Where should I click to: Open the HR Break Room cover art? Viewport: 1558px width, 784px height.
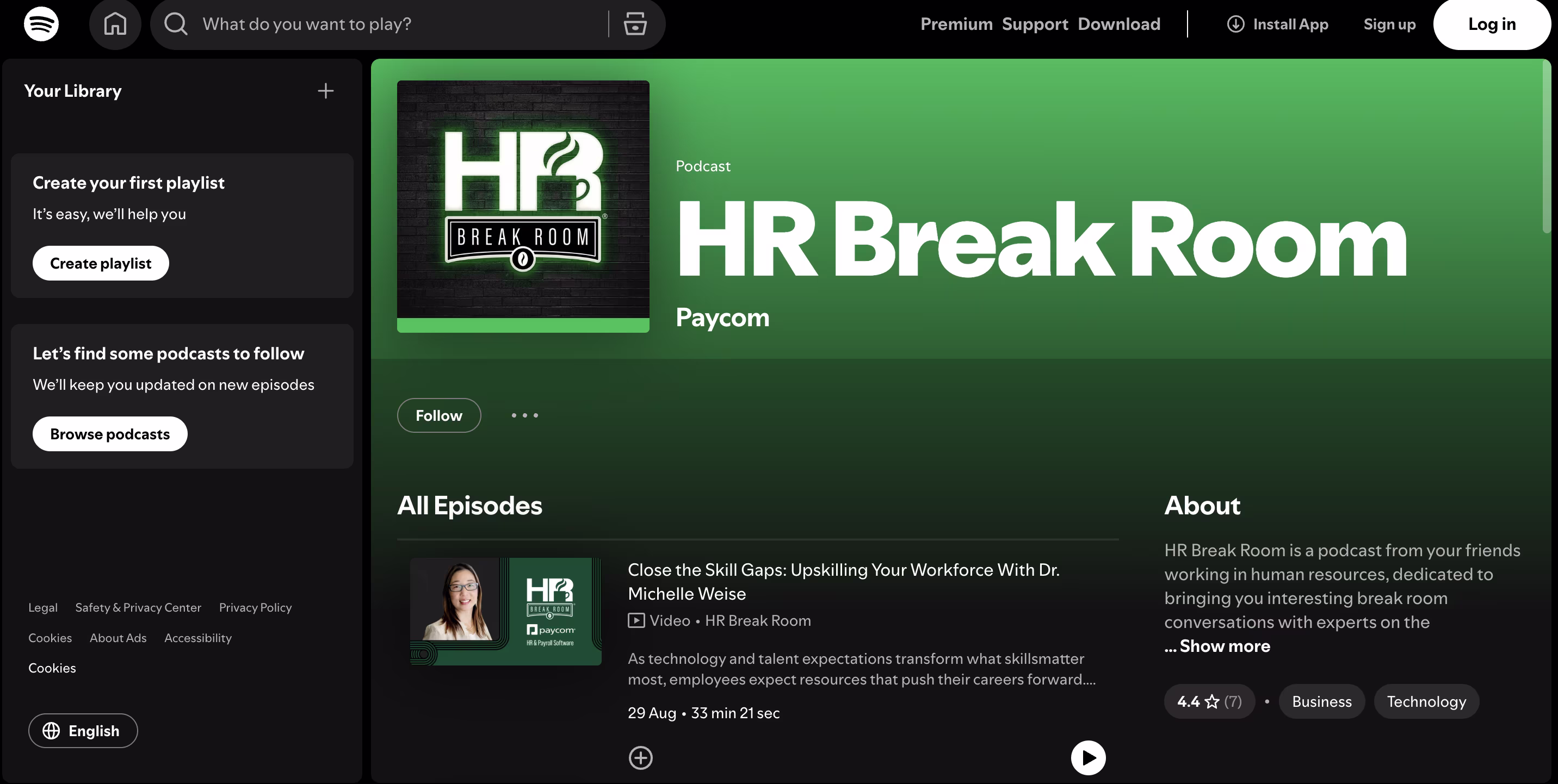(x=523, y=206)
